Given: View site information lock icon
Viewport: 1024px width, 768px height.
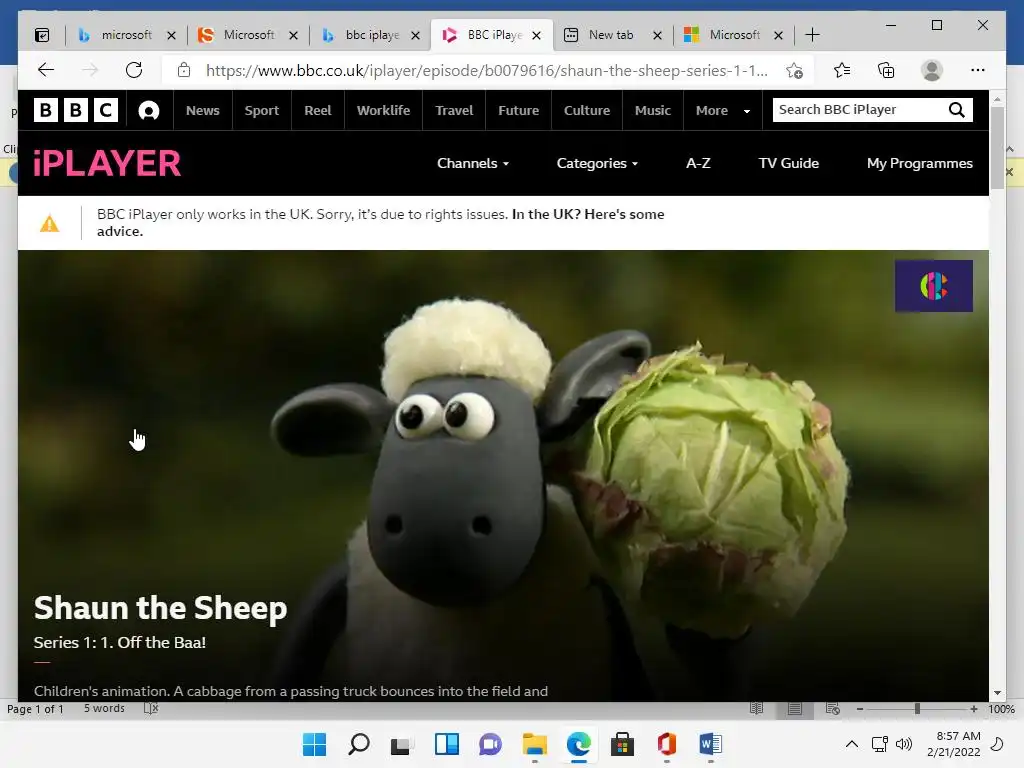Looking at the screenshot, I should click(x=184, y=70).
